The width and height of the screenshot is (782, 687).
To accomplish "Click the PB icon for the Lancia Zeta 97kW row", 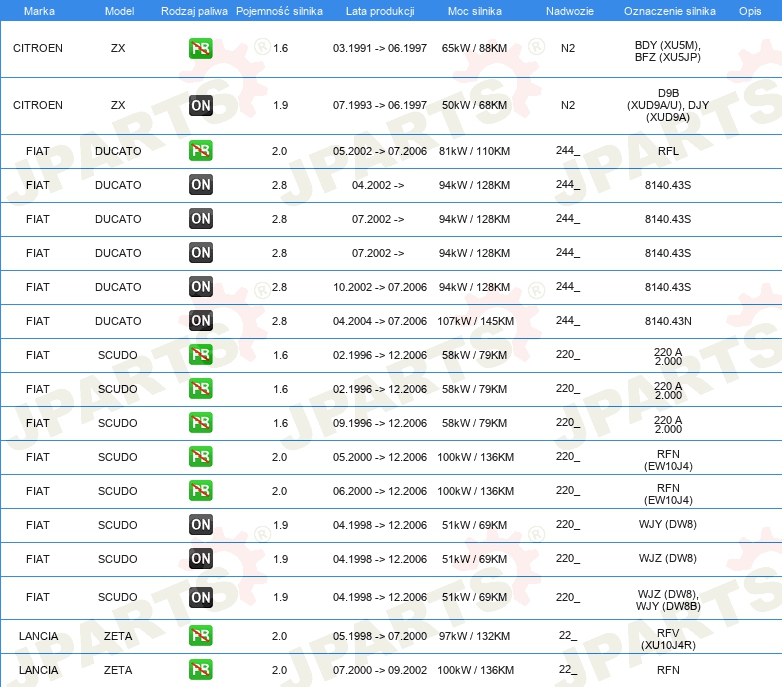I will tap(201, 636).
